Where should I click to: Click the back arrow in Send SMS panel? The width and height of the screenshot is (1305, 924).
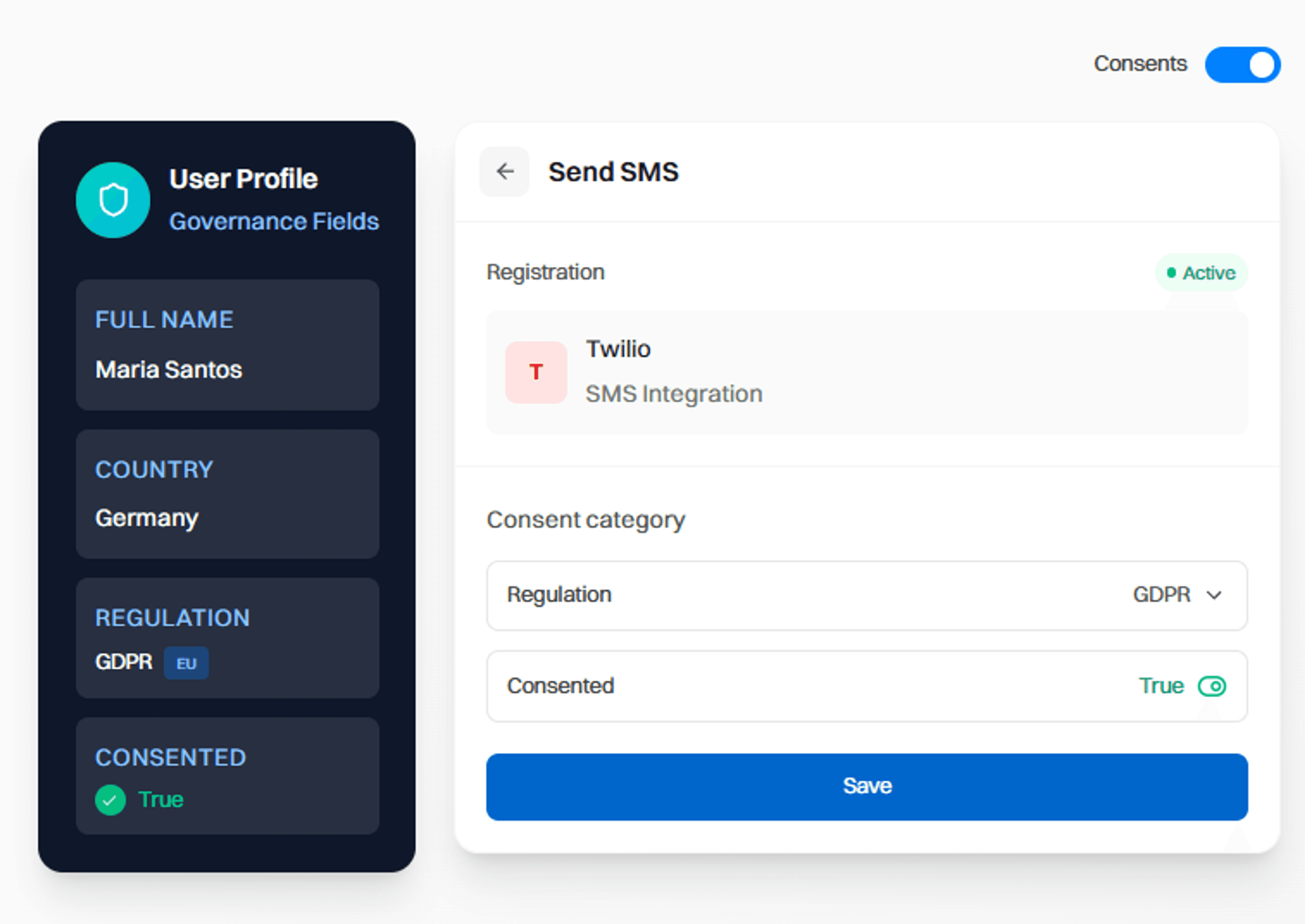click(504, 172)
